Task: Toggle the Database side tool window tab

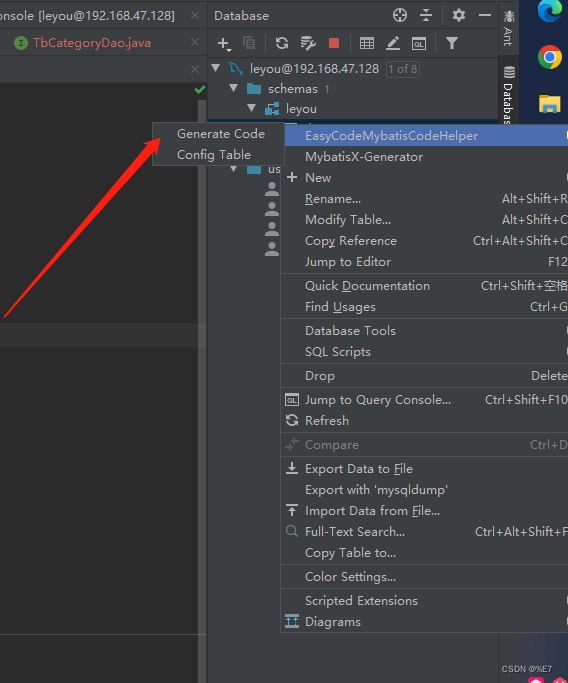Action: pyautogui.click(x=508, y=95)
